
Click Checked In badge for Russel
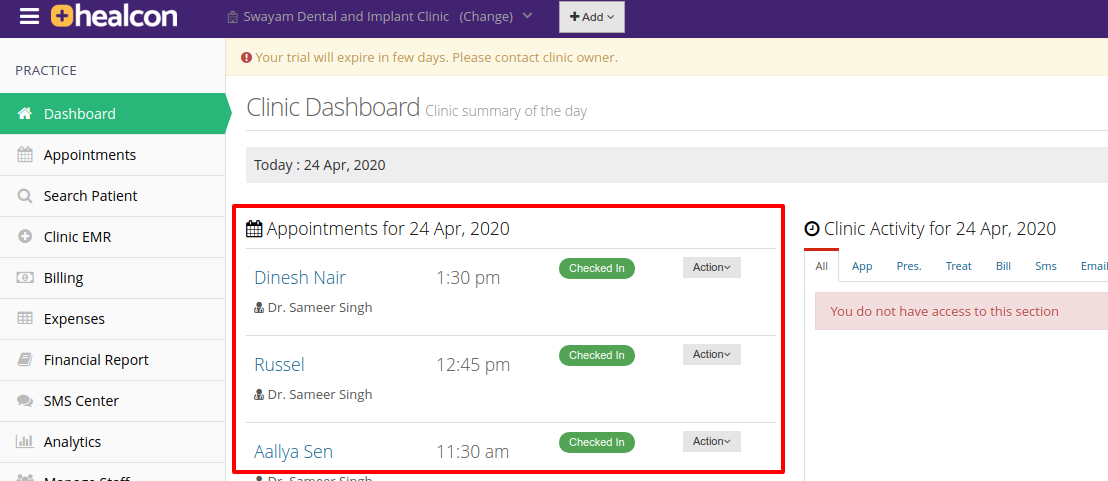click(x=596, y=355)
